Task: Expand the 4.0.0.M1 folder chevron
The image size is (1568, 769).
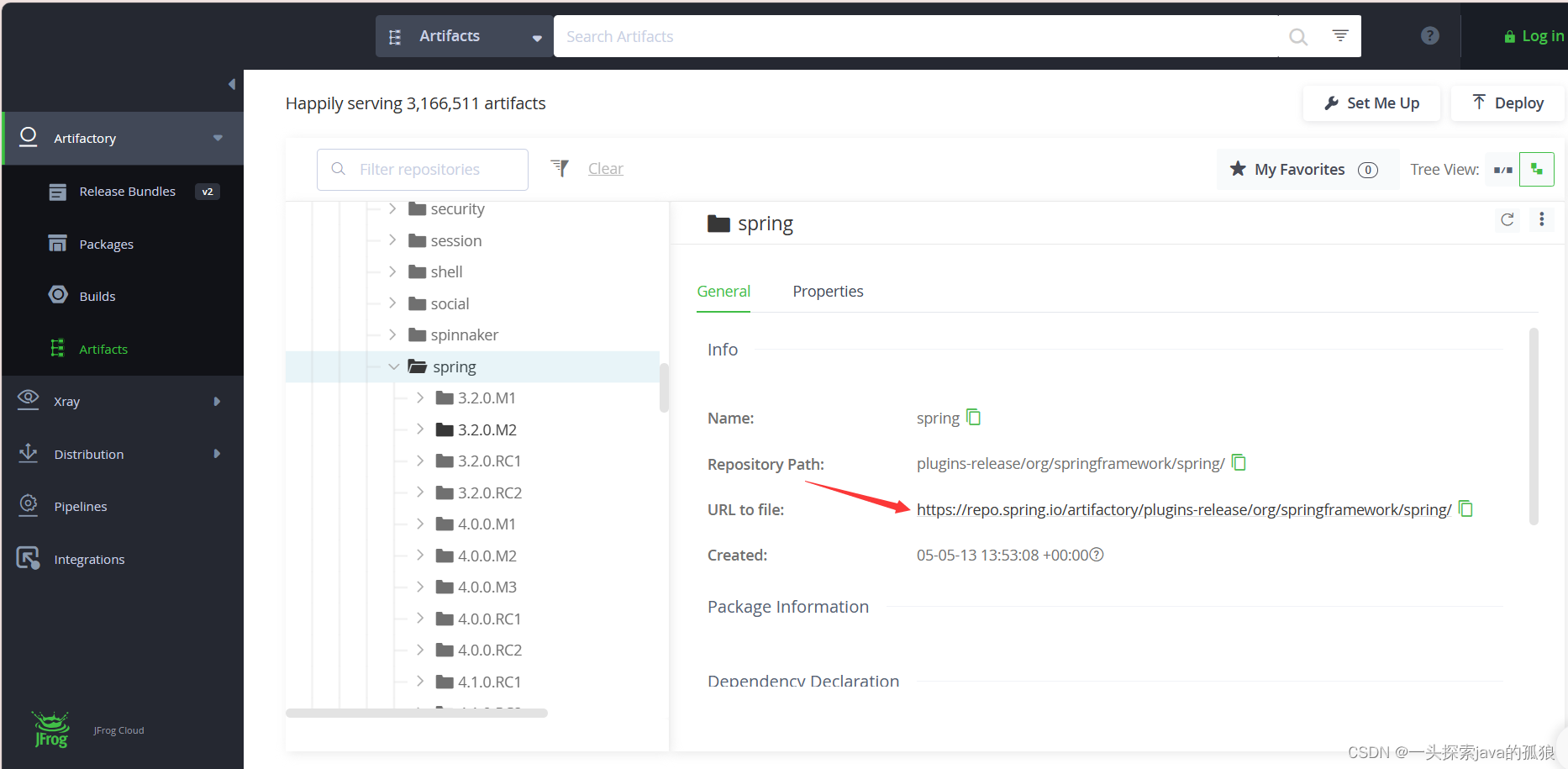Action: coord(420,524)
